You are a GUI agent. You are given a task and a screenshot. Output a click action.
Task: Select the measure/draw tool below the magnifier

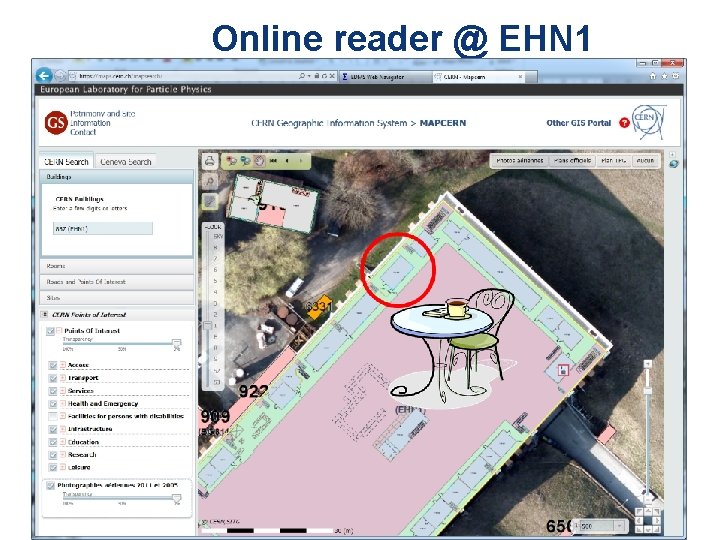210,201
